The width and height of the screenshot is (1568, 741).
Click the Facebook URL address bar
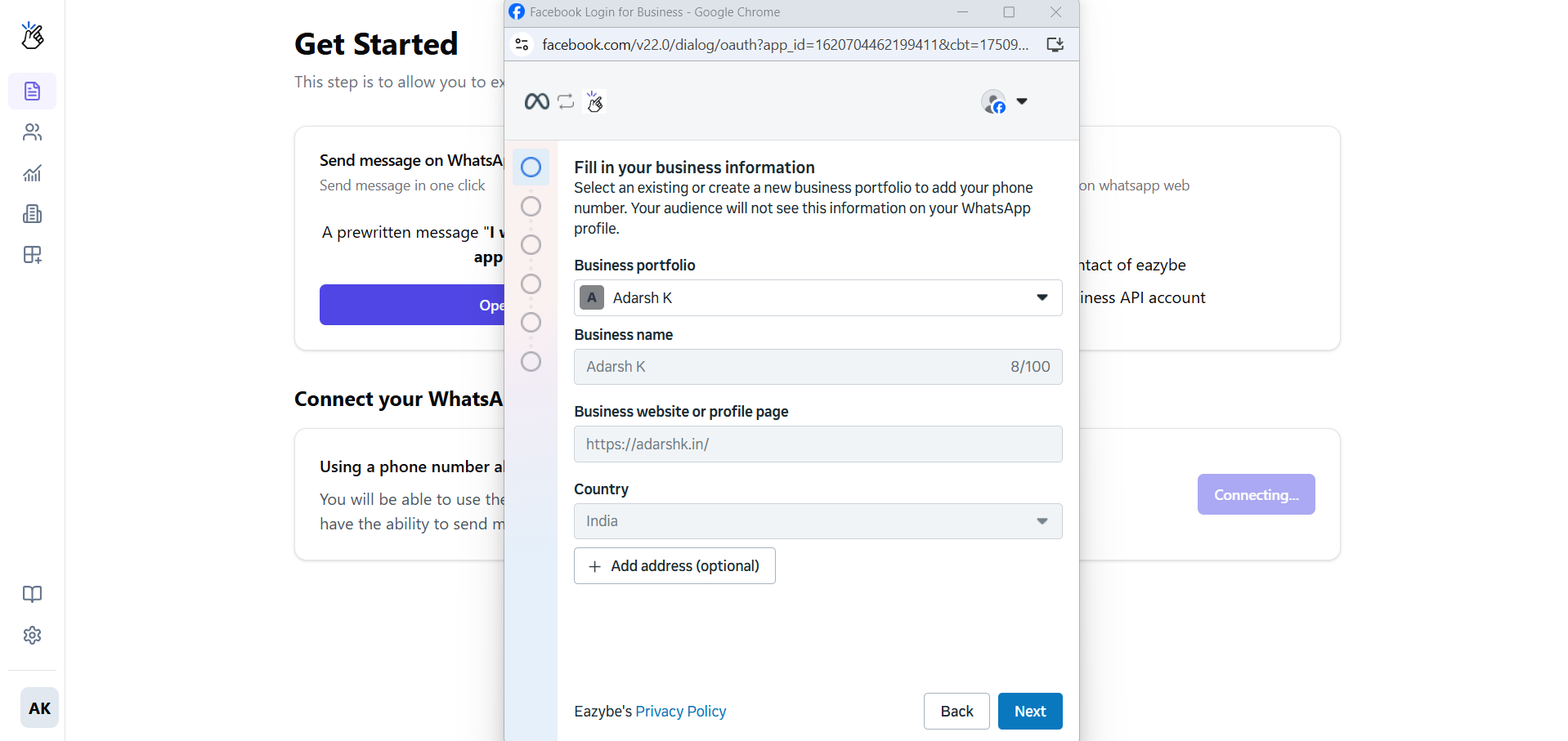tap(785, 44)
